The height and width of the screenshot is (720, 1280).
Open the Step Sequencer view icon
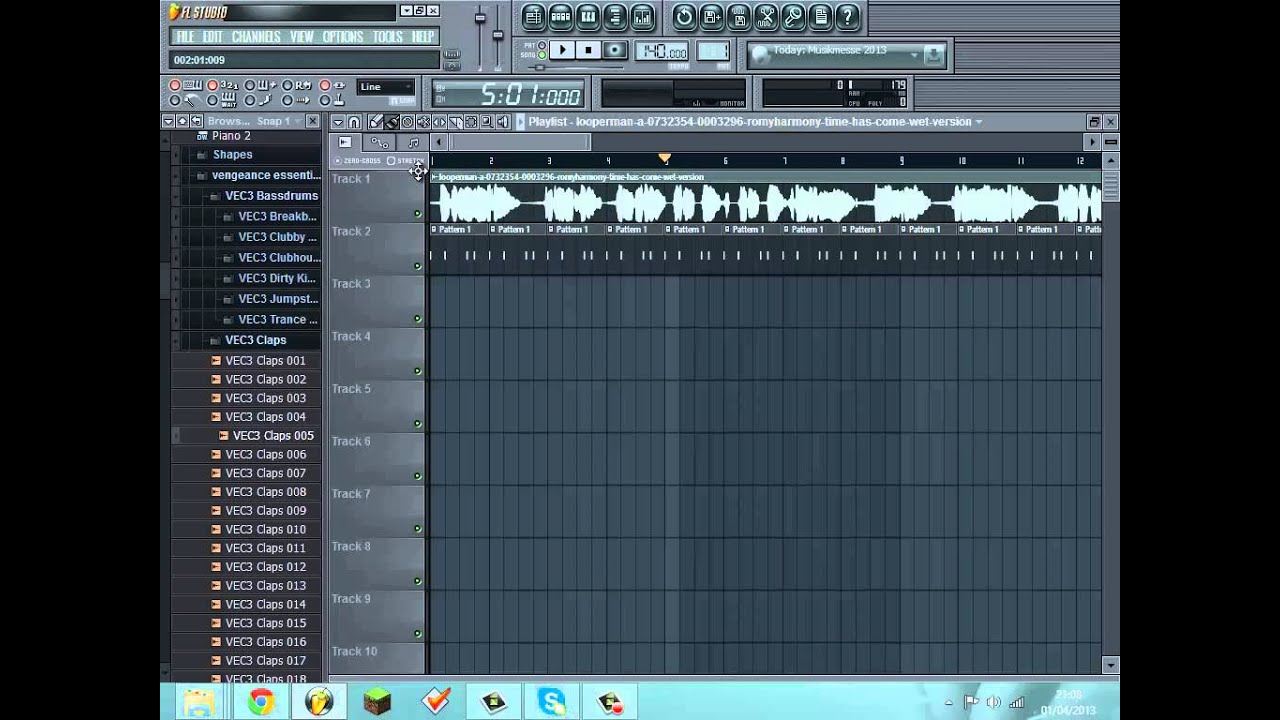click(x=561, y=17)
